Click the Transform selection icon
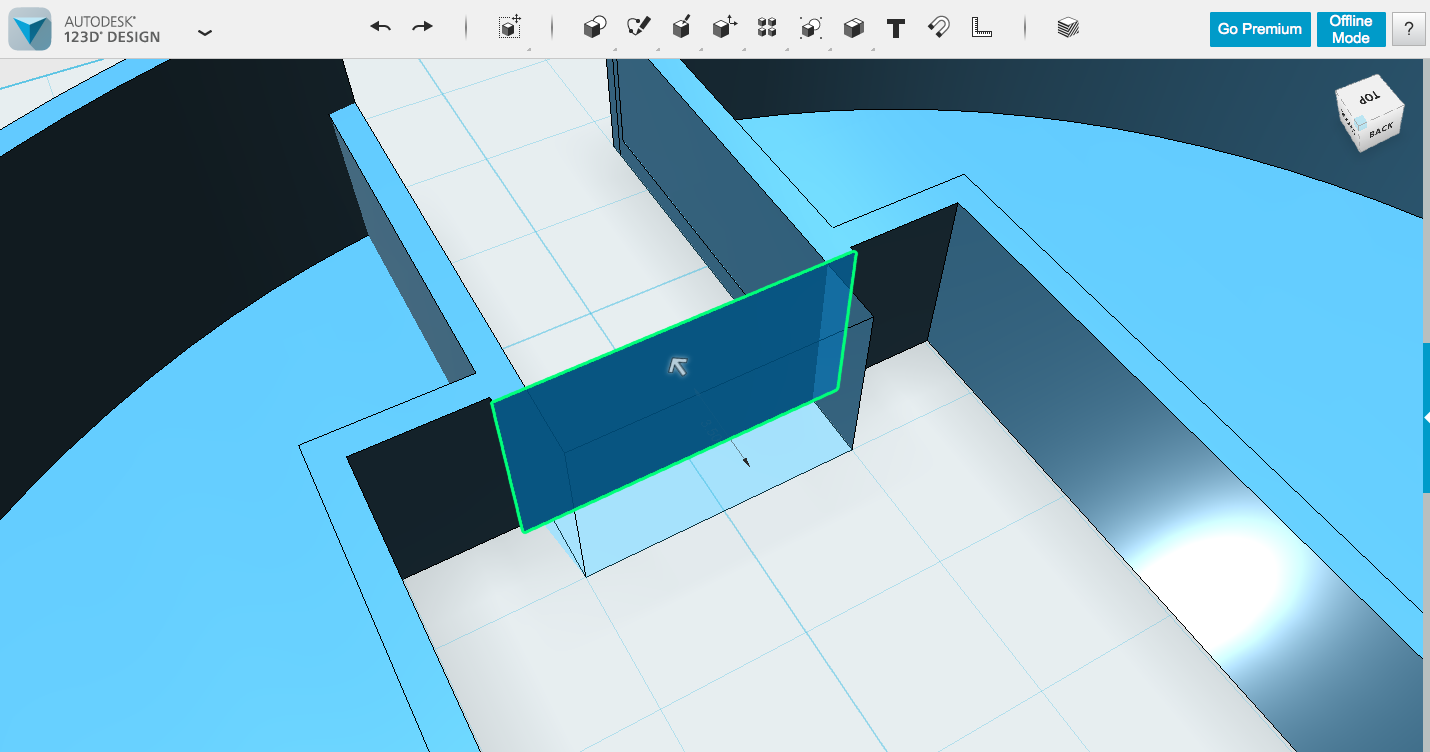The image size is (1430, 752). click(509, 28)
